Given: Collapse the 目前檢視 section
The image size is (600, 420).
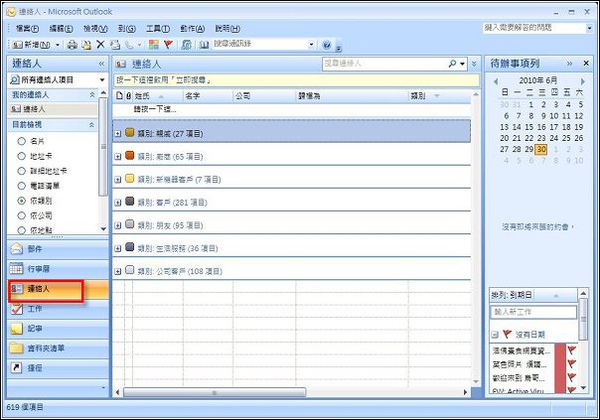Looking at the screenshot, I should (92, 125).
